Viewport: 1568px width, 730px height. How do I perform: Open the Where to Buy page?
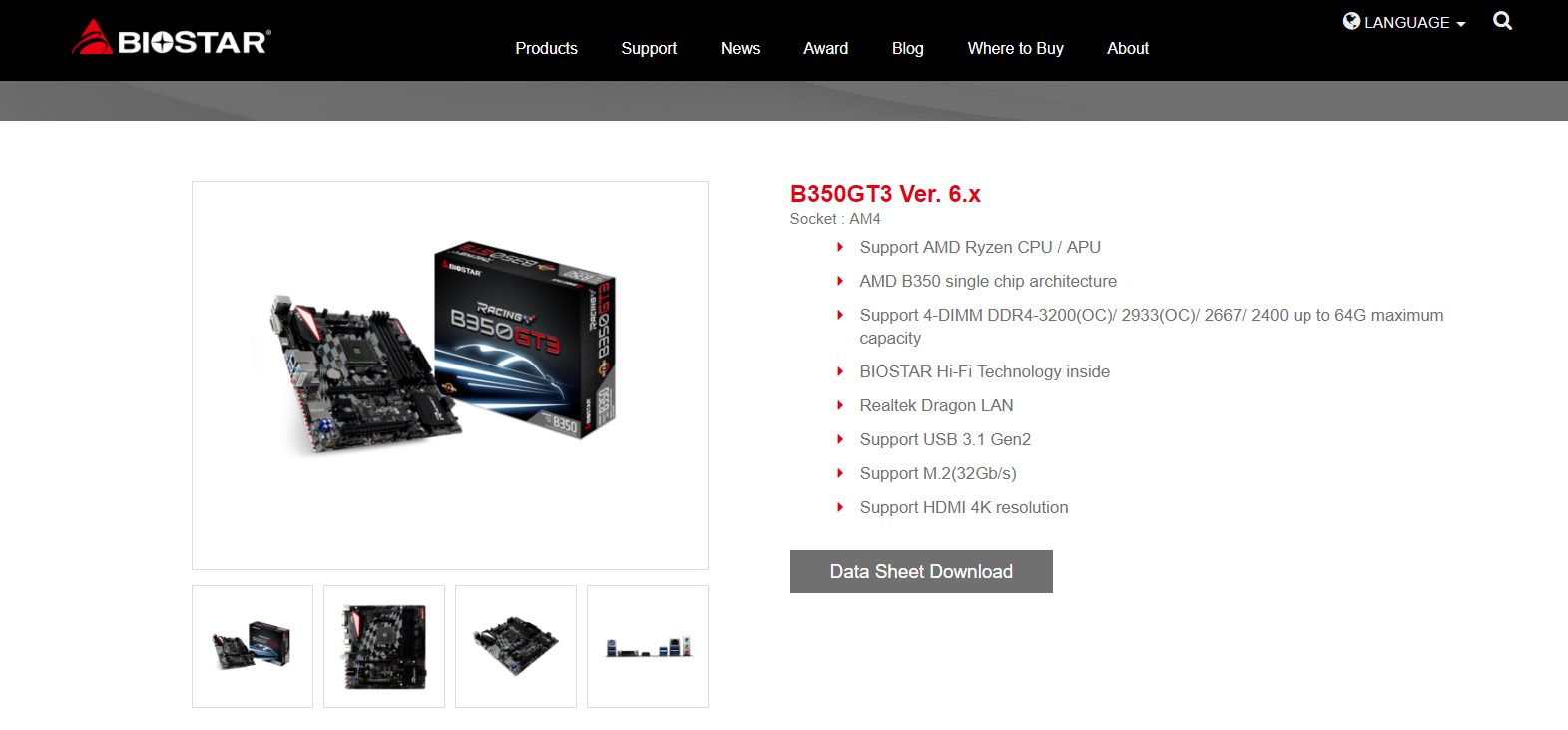pyautogui.click(x=1015, y=48)
